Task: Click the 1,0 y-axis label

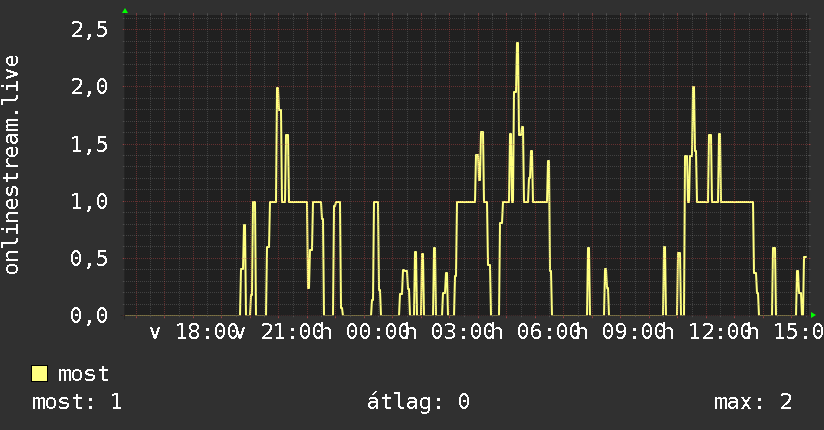Action: pyautogui.click(x=89, y=201)
